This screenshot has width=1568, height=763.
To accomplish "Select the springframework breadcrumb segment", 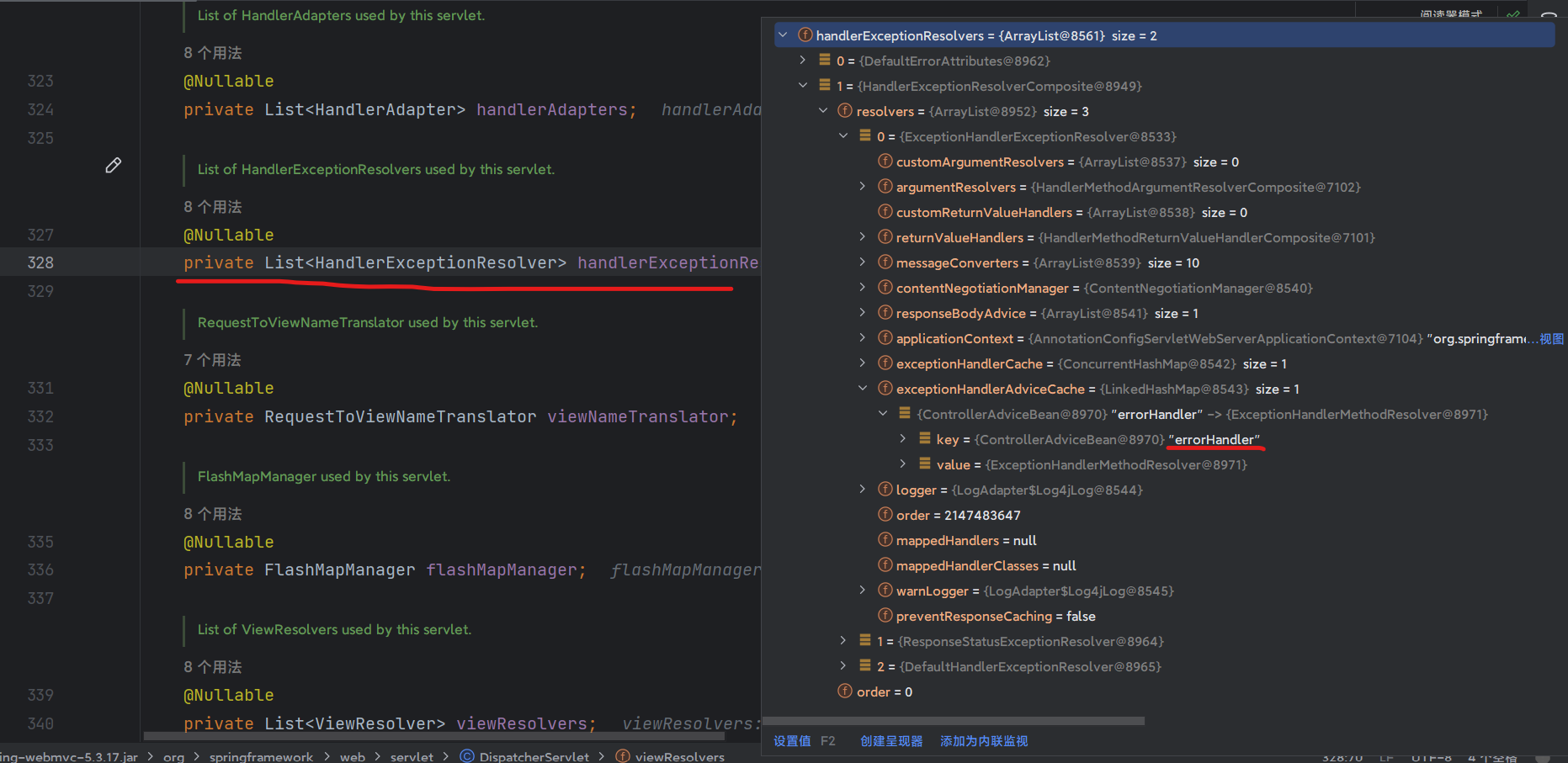I will [x=261, y=756].
